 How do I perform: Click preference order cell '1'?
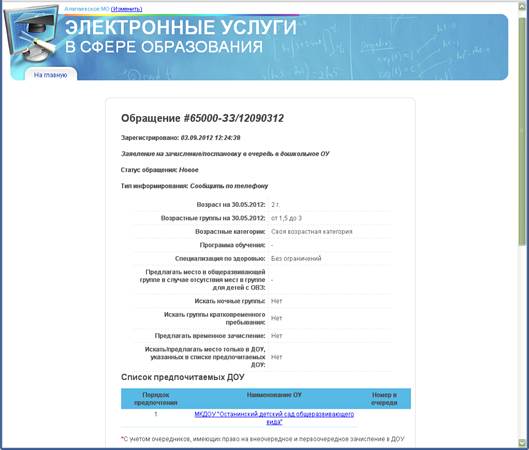pos(156,414)
